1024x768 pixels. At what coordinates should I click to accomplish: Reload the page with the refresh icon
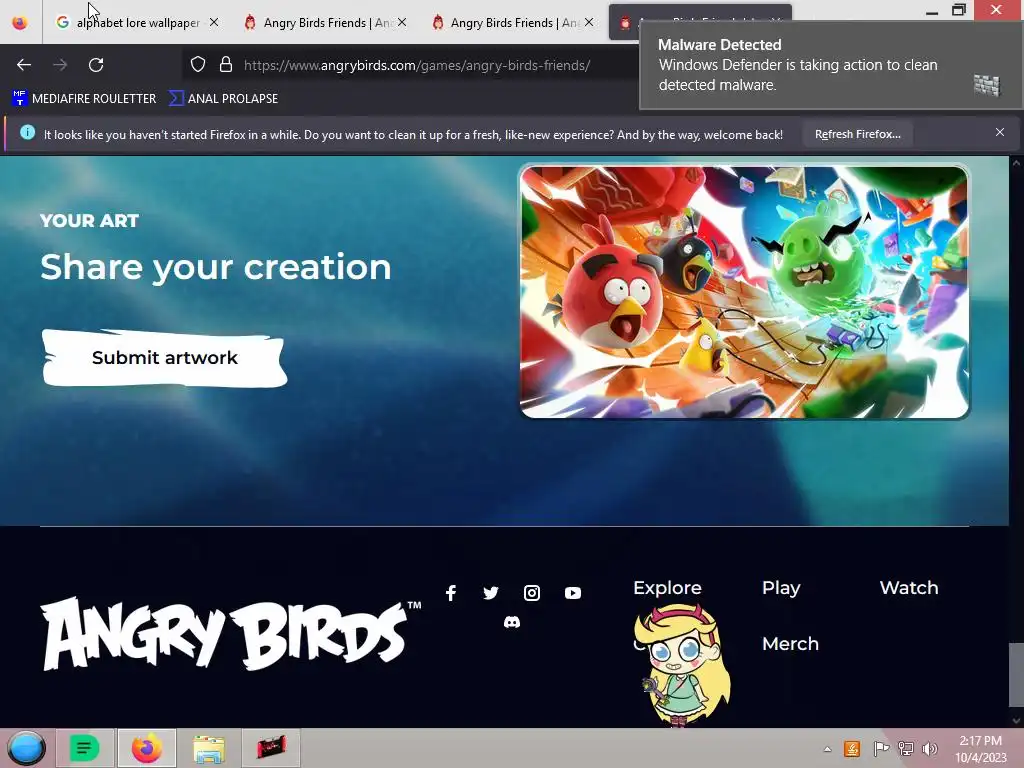click(96, 65)
